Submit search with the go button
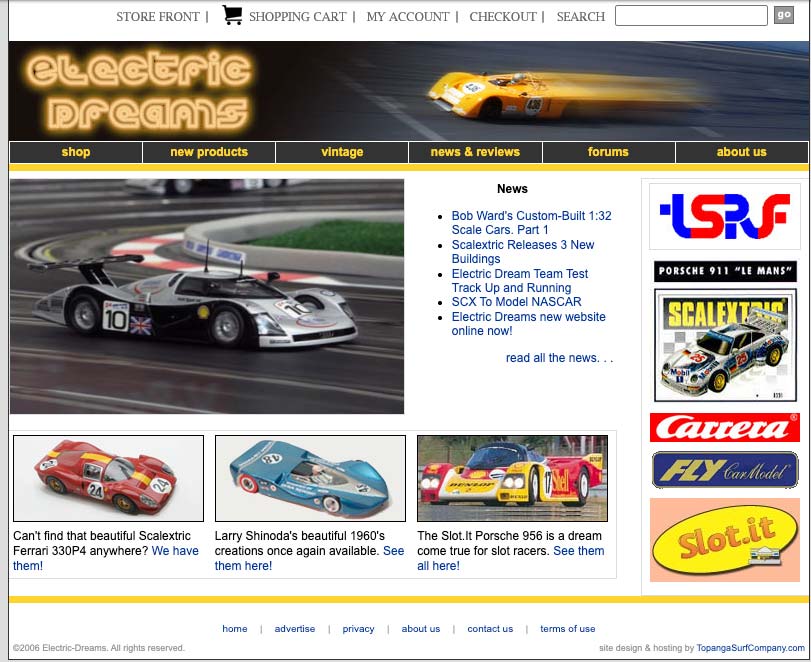 pyautogui.click(x=784, y=15)
